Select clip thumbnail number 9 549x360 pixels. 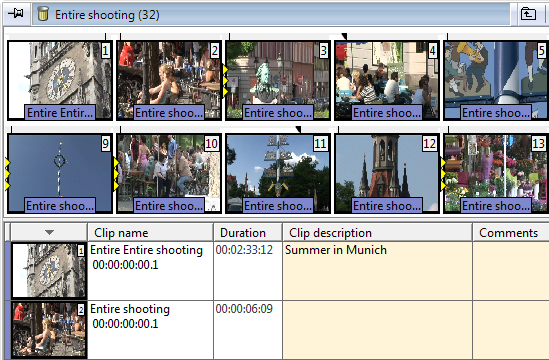pyautogui.click(x=60, y=174)
